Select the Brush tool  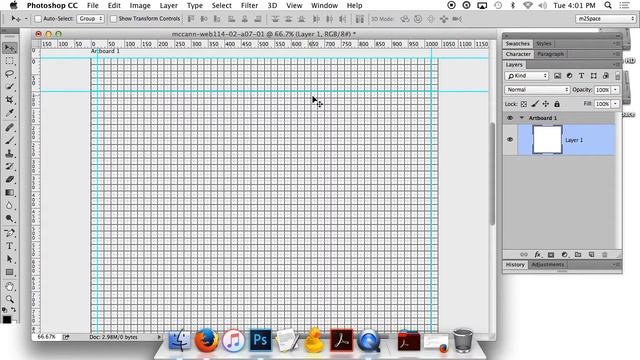coord(9,141)
